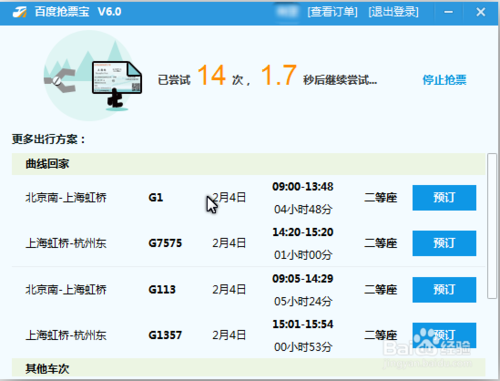500x381 pixels.
Task: Click 二等座 in the G7575 row
Action: 380,243
